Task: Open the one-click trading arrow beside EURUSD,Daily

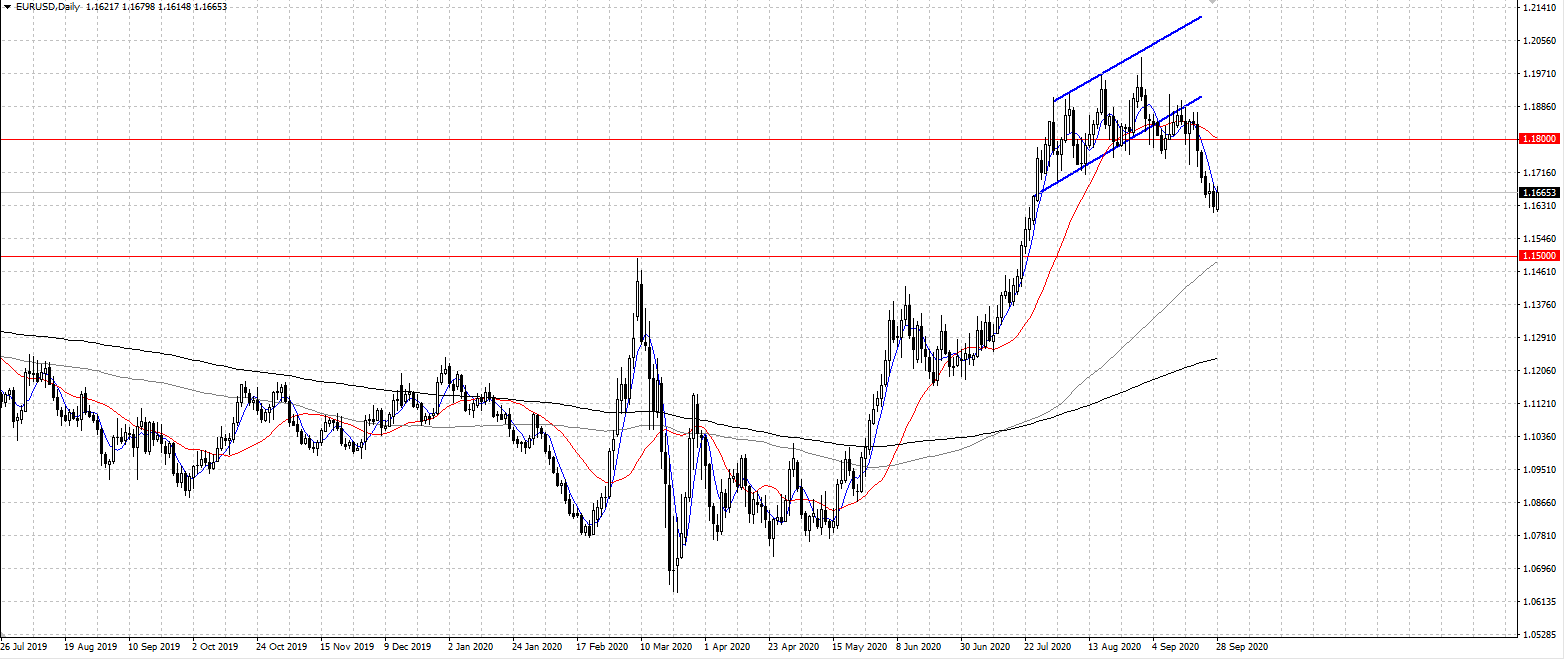Action: [x=6, y=7]
